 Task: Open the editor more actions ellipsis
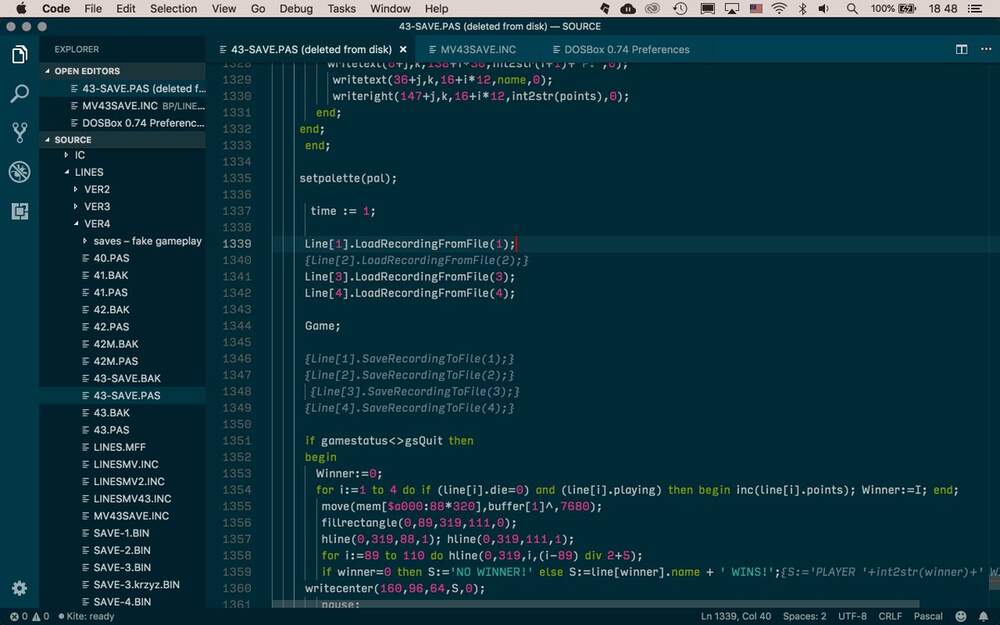(986, 49)
